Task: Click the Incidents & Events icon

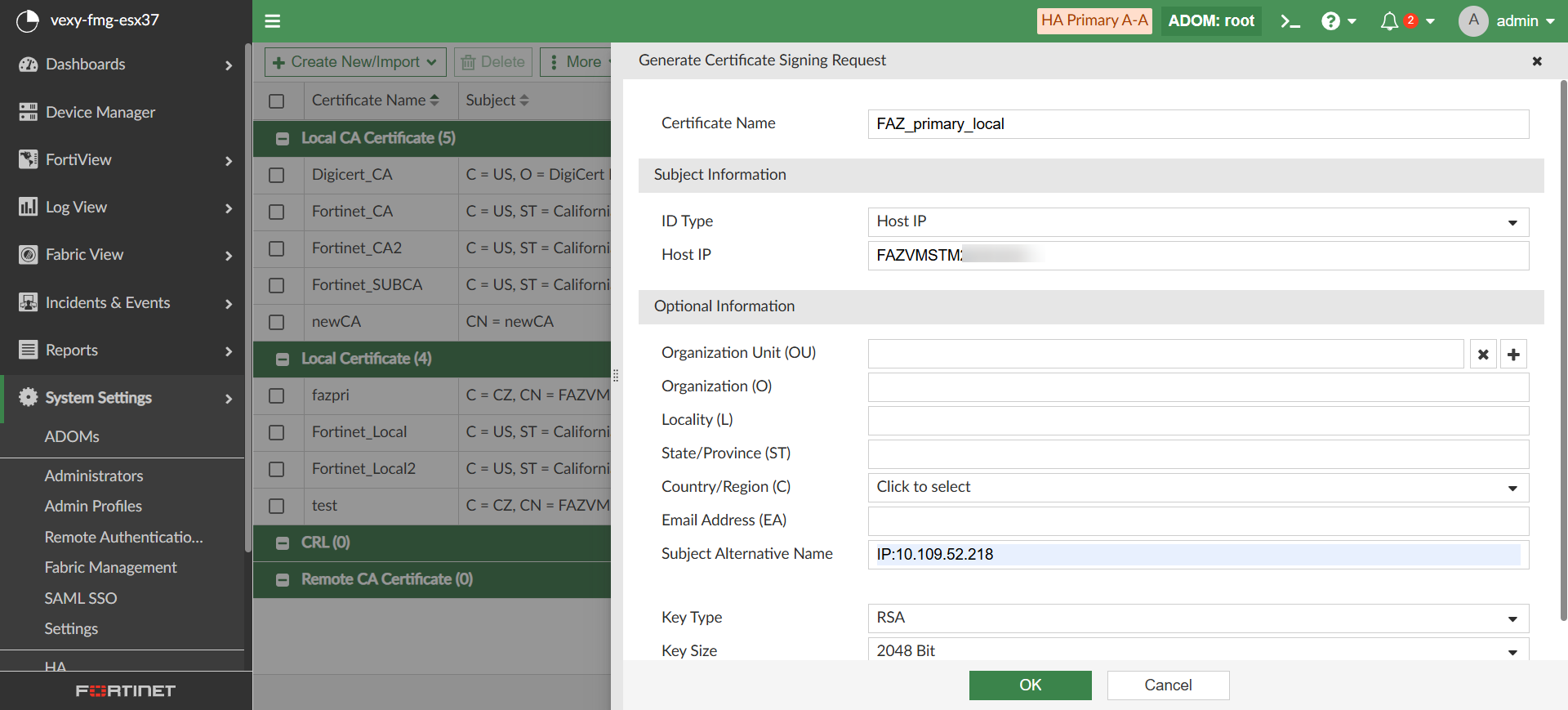Action: (x=29, y=302)
